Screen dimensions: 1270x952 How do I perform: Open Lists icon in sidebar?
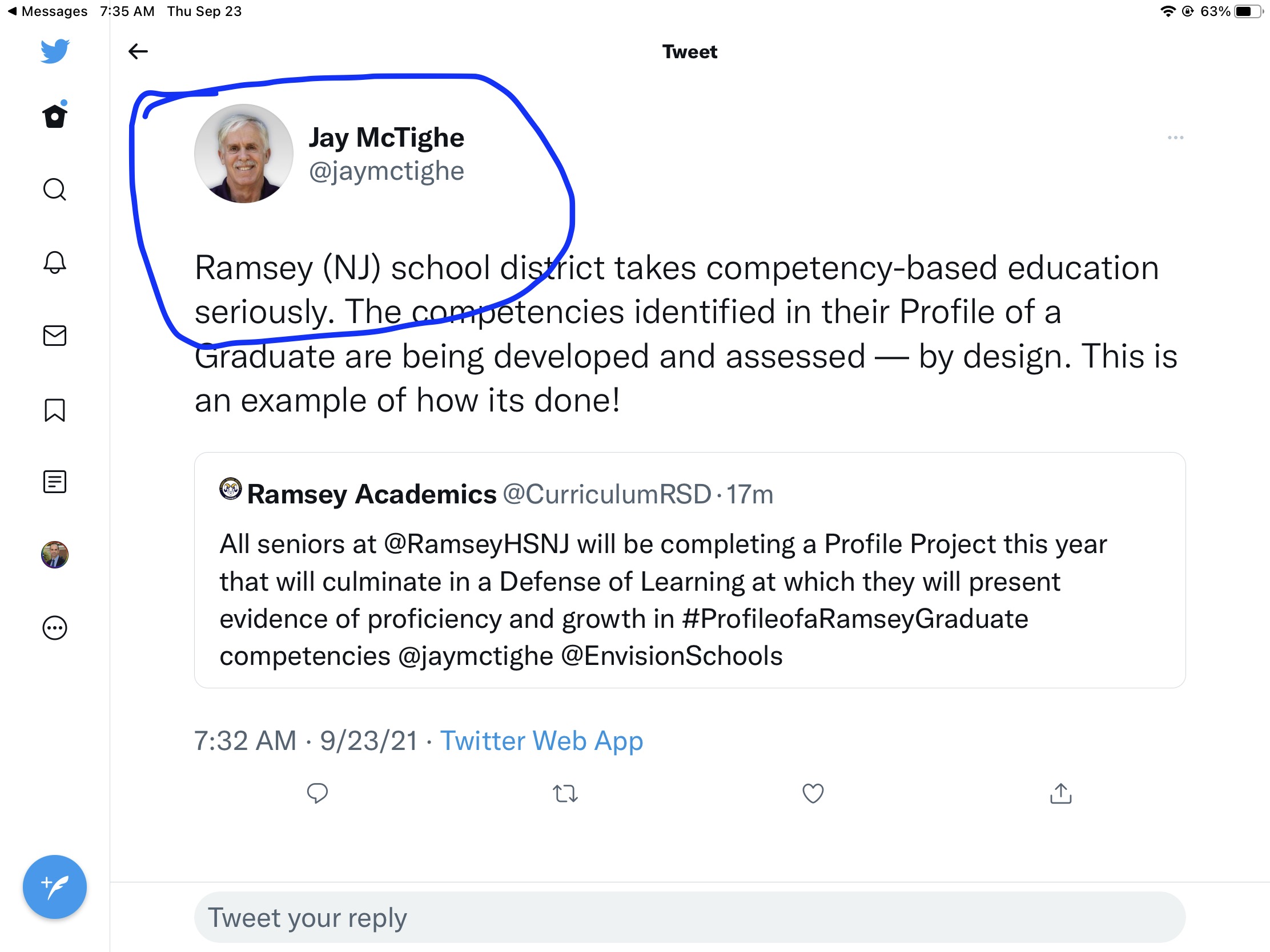(x=55, y=482)
